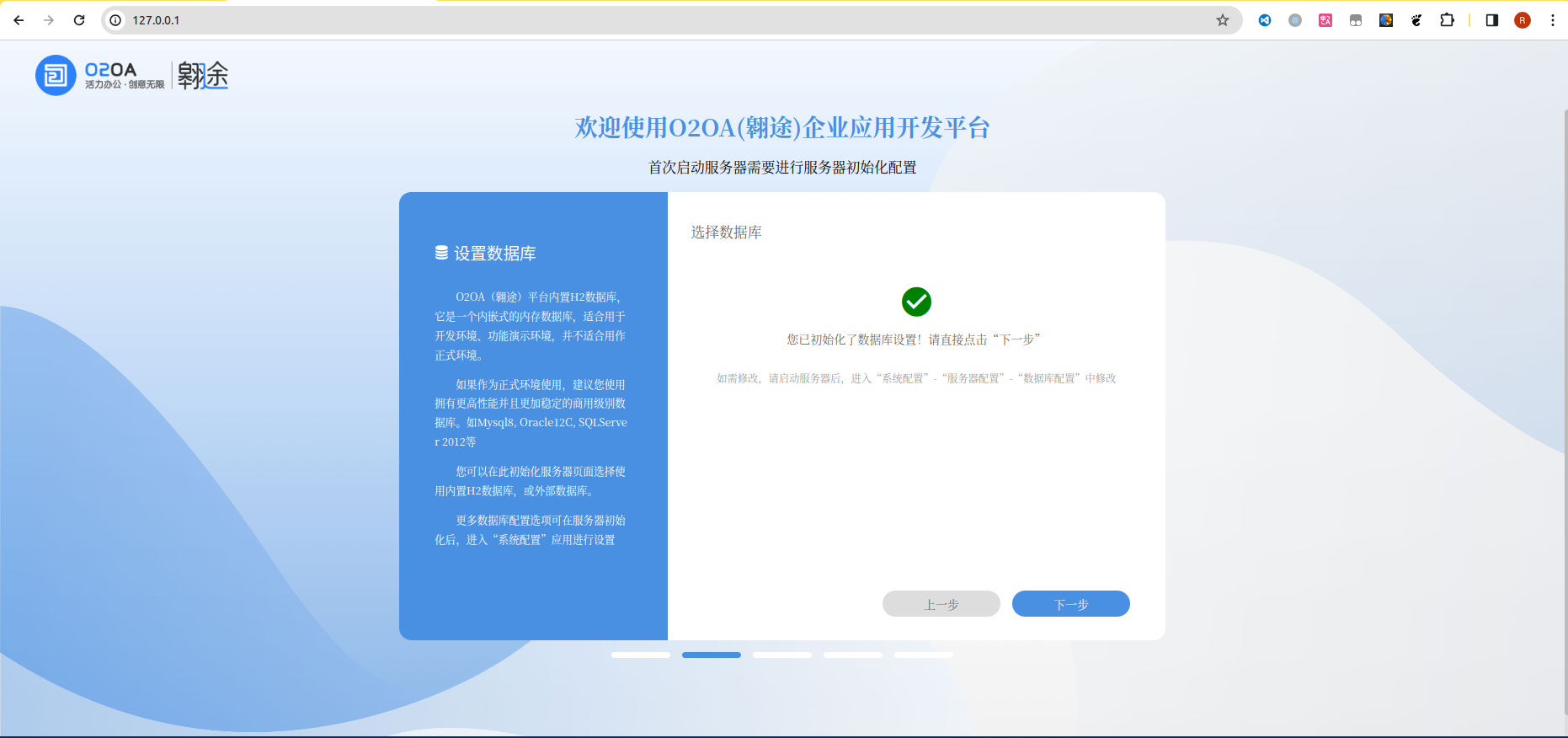Select the fourth step indicator bar
Image resolution: width=1568 pixels, height=738 pixels.
click(853, 655)
